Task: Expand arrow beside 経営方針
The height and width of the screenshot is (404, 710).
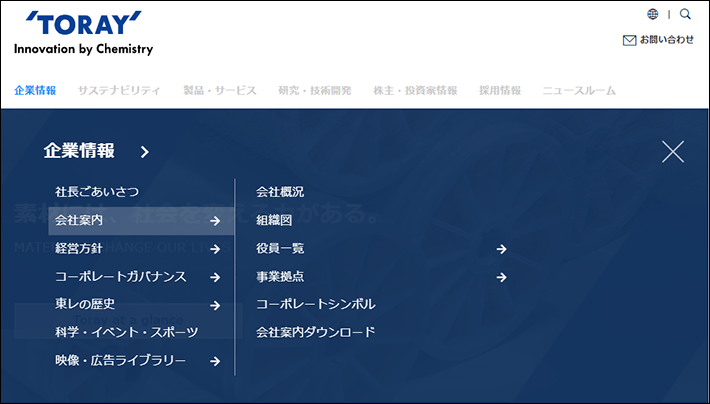Action: [215, 249]
